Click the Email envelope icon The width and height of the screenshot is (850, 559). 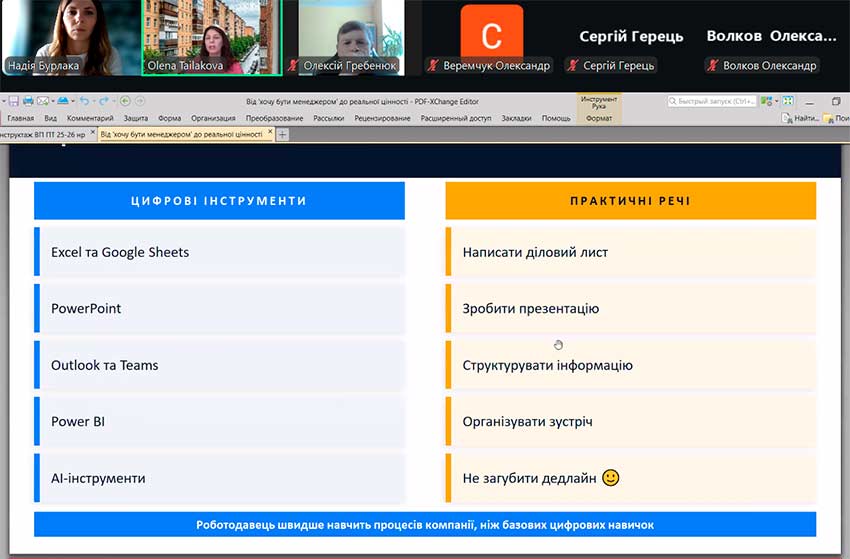(x=42, y=101)
